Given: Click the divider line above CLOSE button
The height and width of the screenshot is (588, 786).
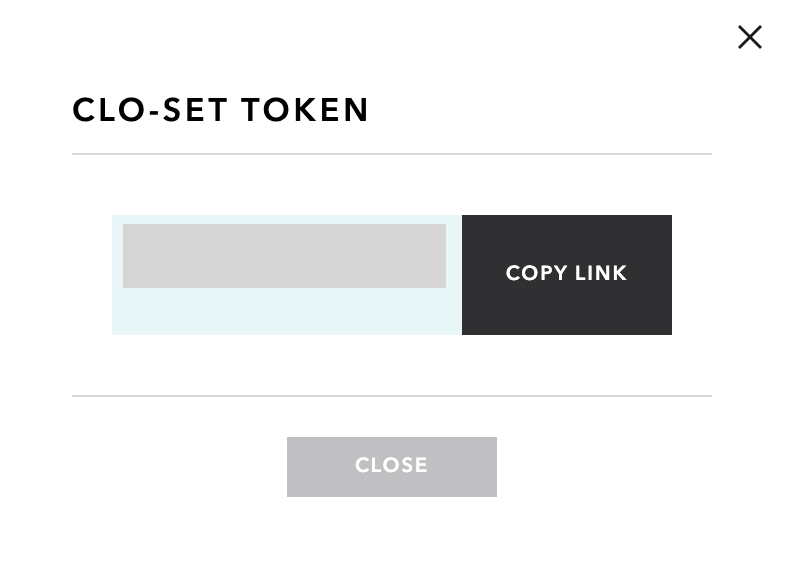Looking at the screenshot, I should [x=391, y=396].
